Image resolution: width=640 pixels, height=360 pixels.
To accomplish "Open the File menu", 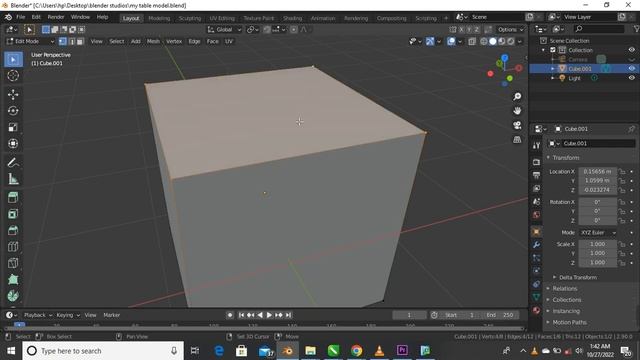I will pos(20,17).
